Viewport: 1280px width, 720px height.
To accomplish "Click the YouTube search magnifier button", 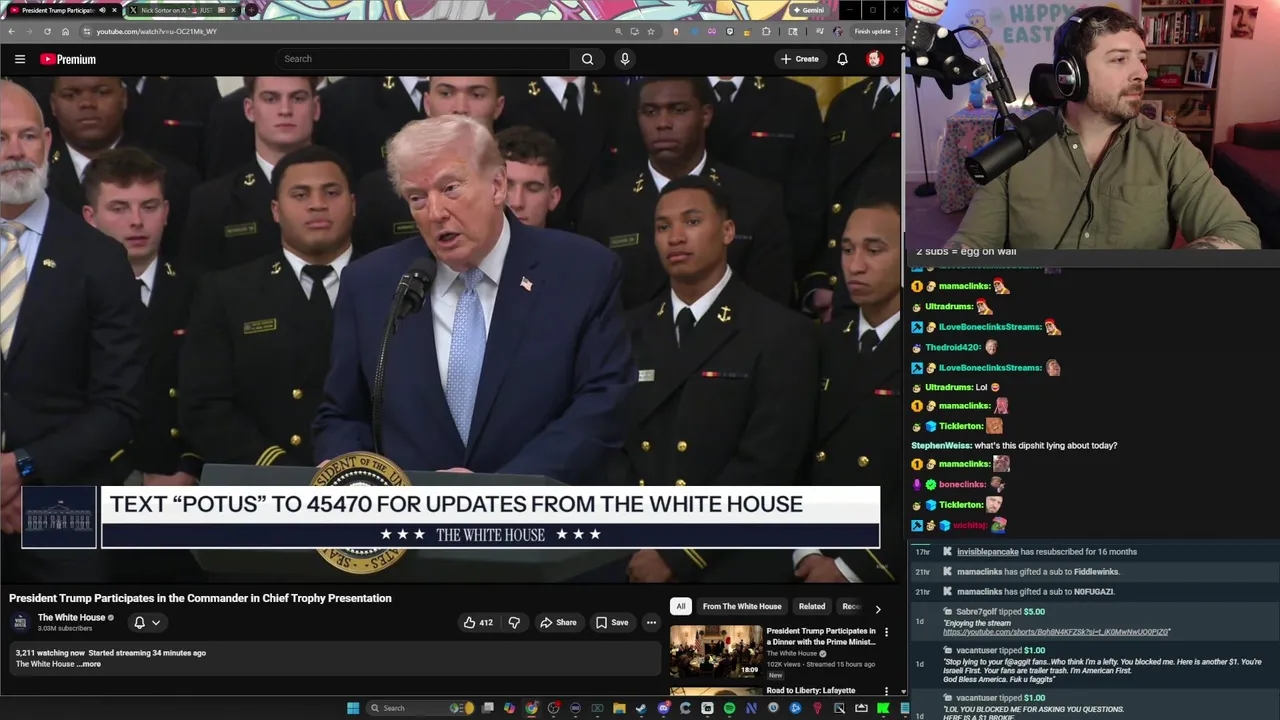I will coord(587,59).
